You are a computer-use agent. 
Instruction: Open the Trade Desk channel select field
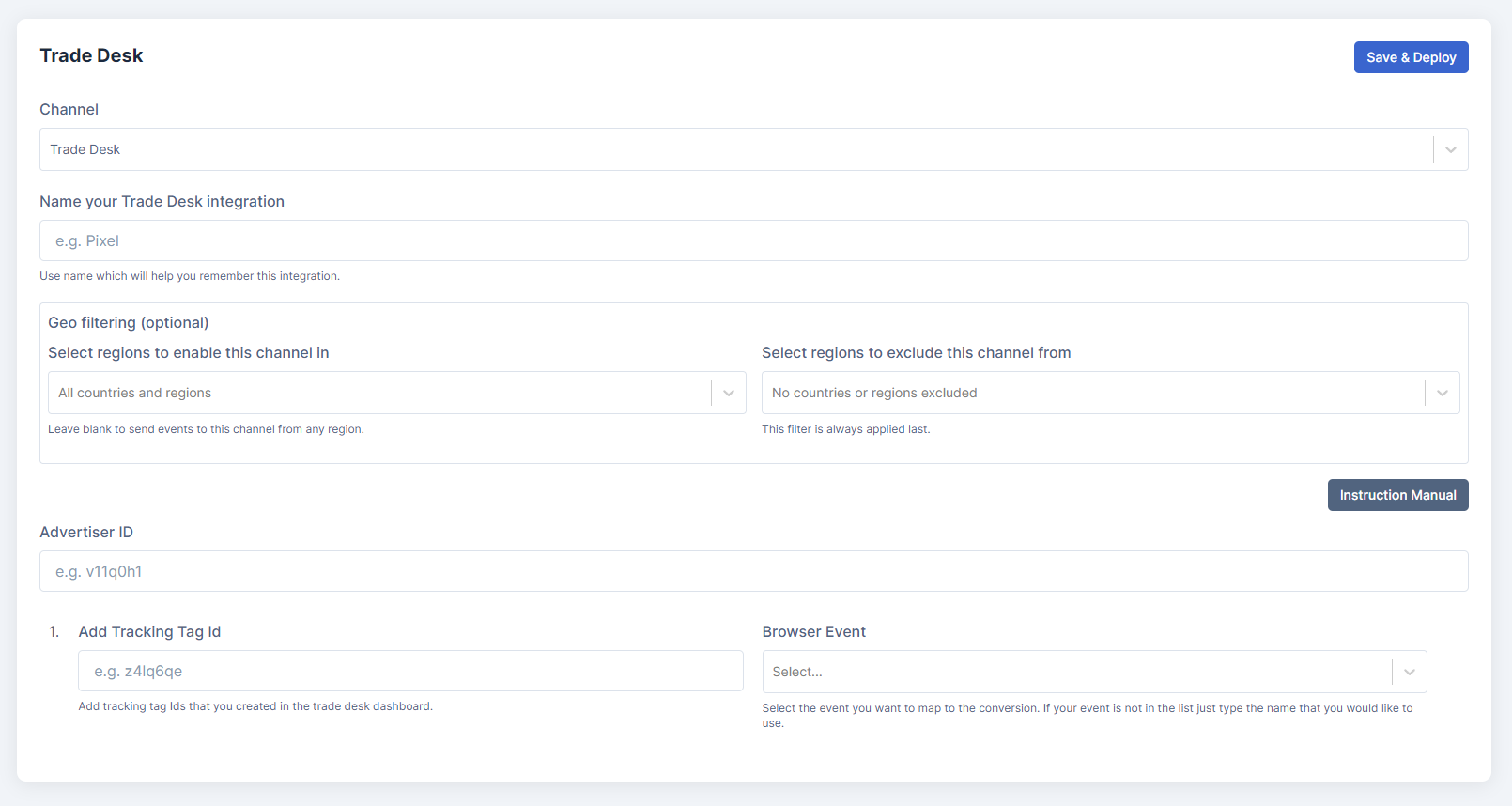(x=733, y=150)
